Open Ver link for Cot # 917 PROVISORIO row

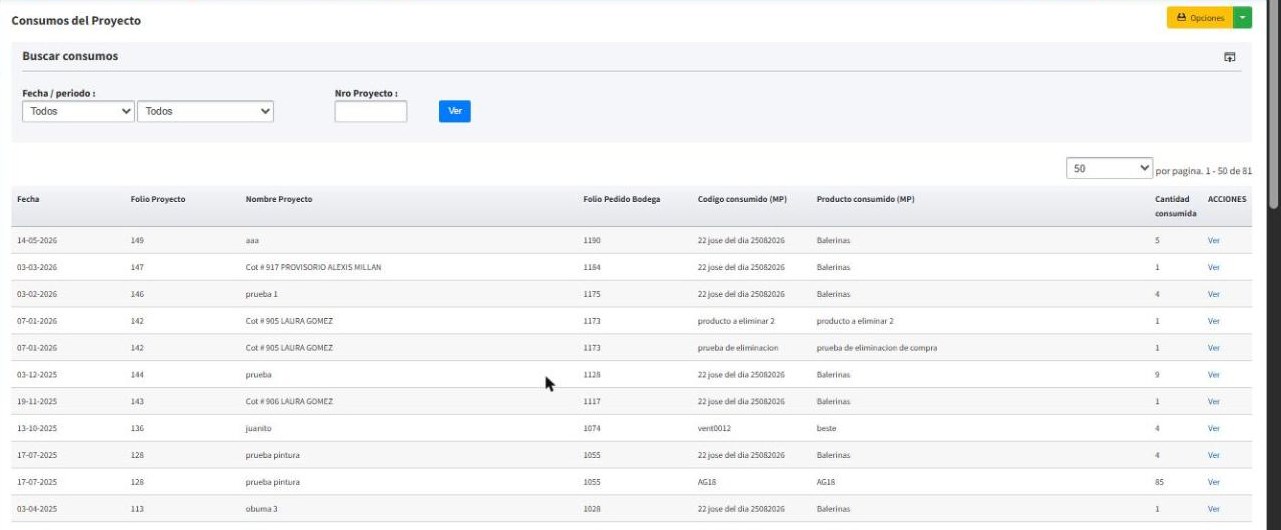pyautogui.click(x=1214, y=268)
